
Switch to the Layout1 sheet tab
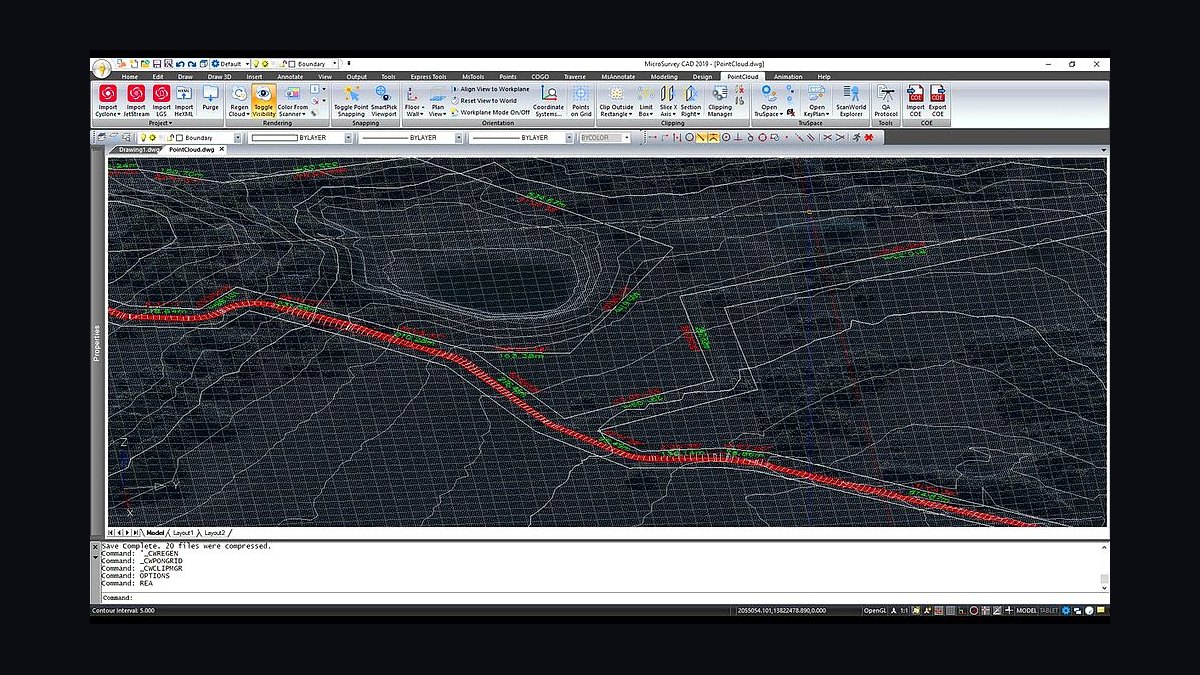pyautogui.click(x=183, y=533)
